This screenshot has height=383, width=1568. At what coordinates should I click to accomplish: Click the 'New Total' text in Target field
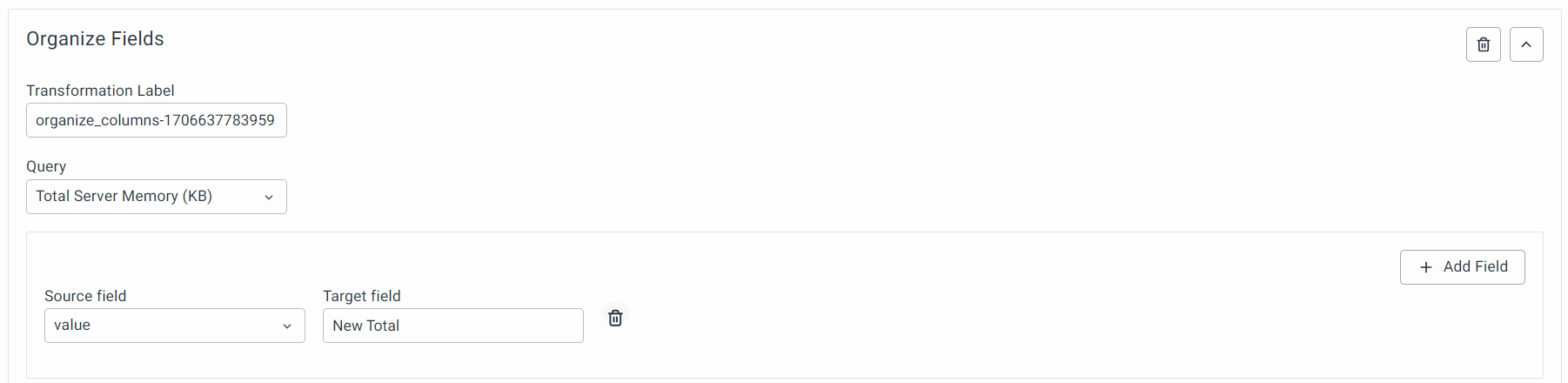click(365, 326)
